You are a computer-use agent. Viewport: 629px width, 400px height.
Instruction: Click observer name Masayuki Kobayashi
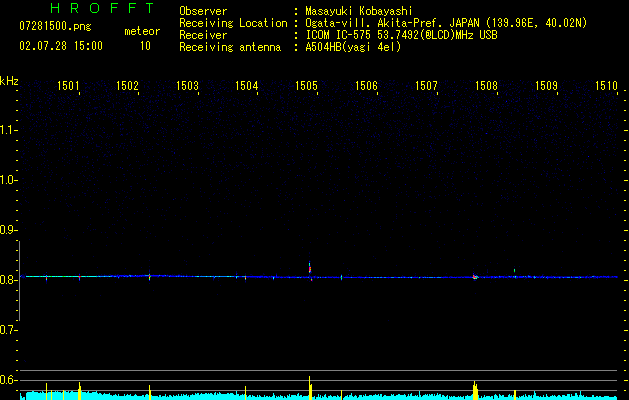[x=359, y=11]
